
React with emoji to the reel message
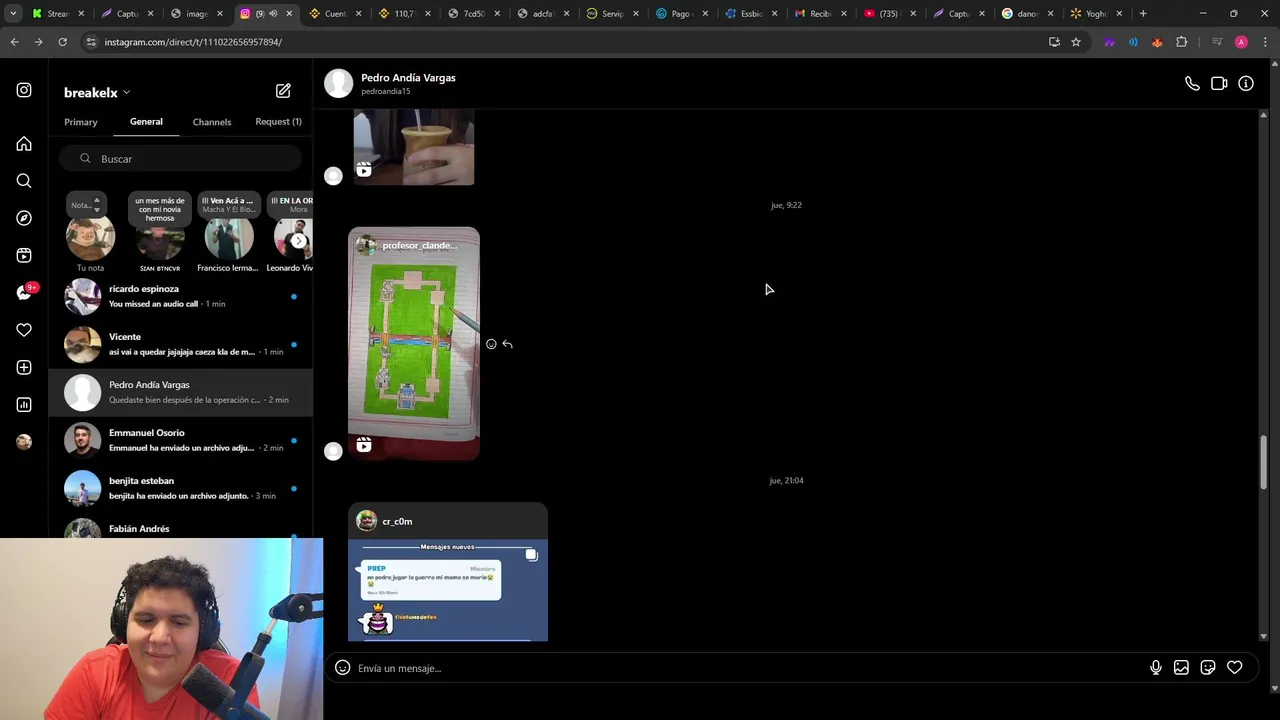(x=491, y=344)
